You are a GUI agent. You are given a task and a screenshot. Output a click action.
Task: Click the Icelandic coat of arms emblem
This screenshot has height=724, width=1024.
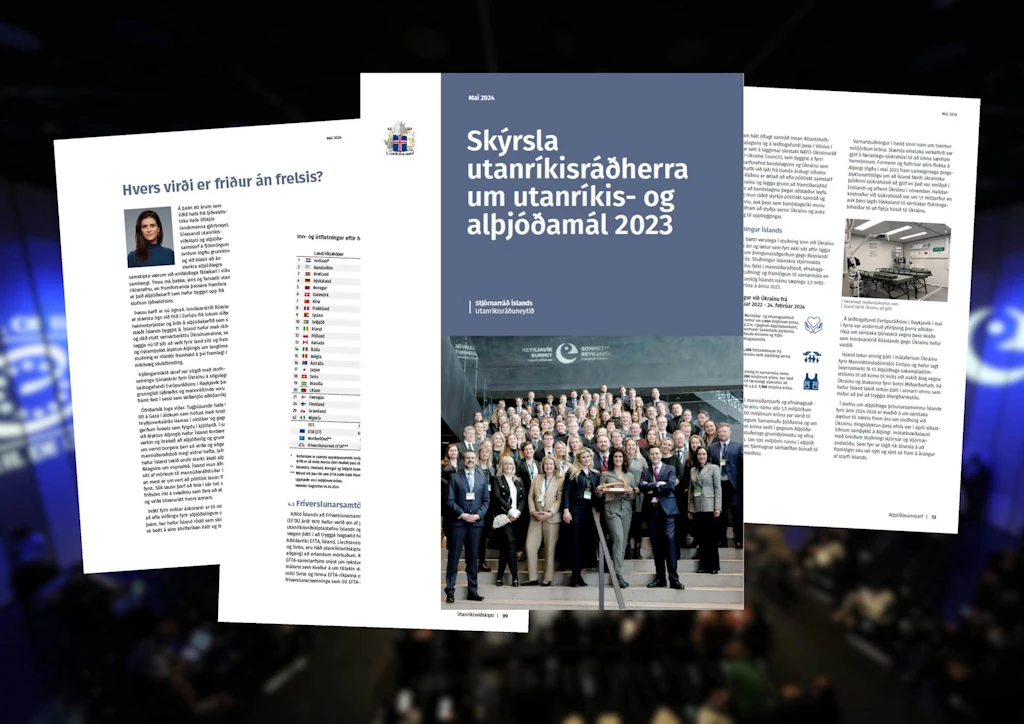(x=399, y=138)
